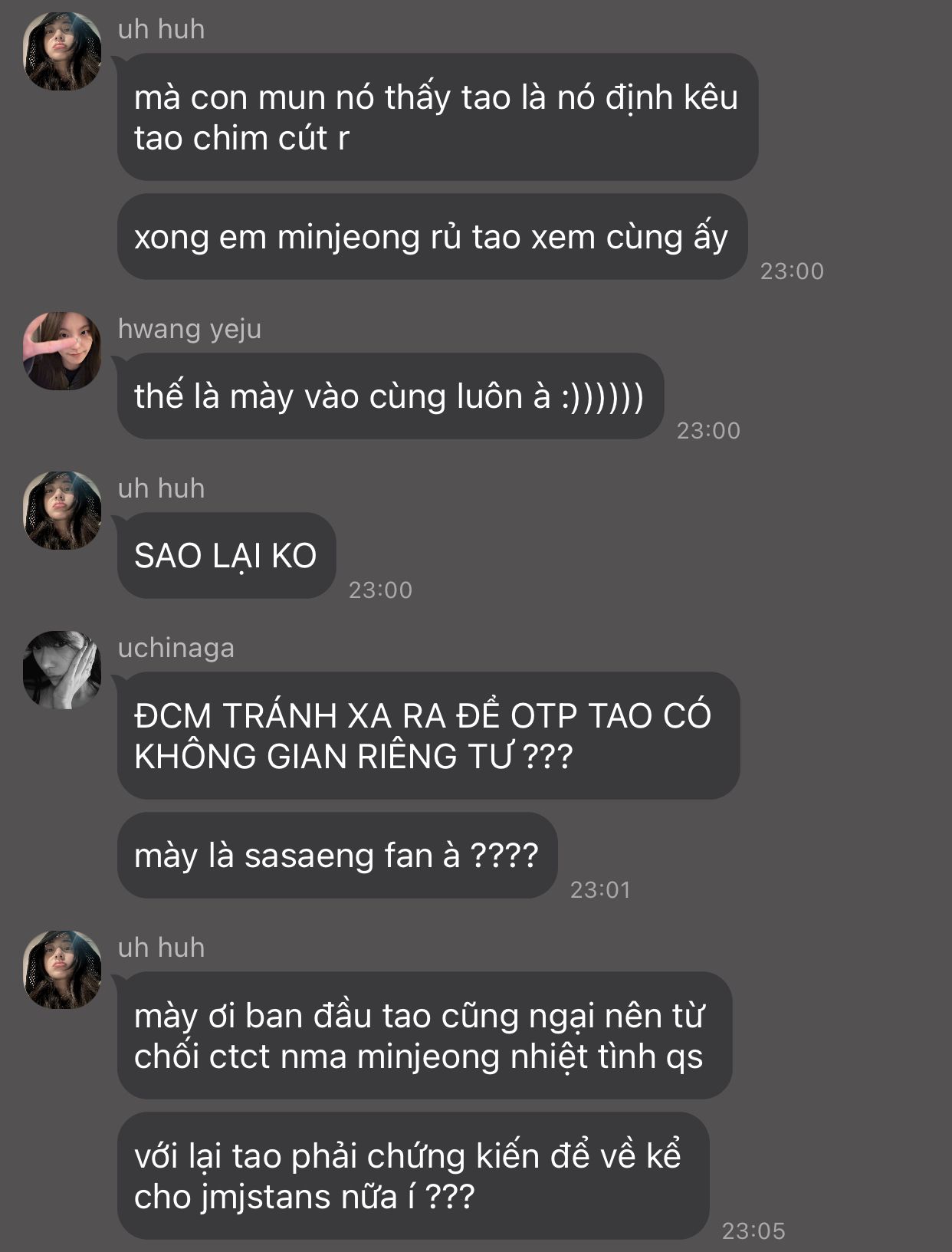The height and width of the screenshot is (1252, 952).
Task: Tap uh huh avatar beside 'mày ơi ban đầu'
Action: pos(62,970)
